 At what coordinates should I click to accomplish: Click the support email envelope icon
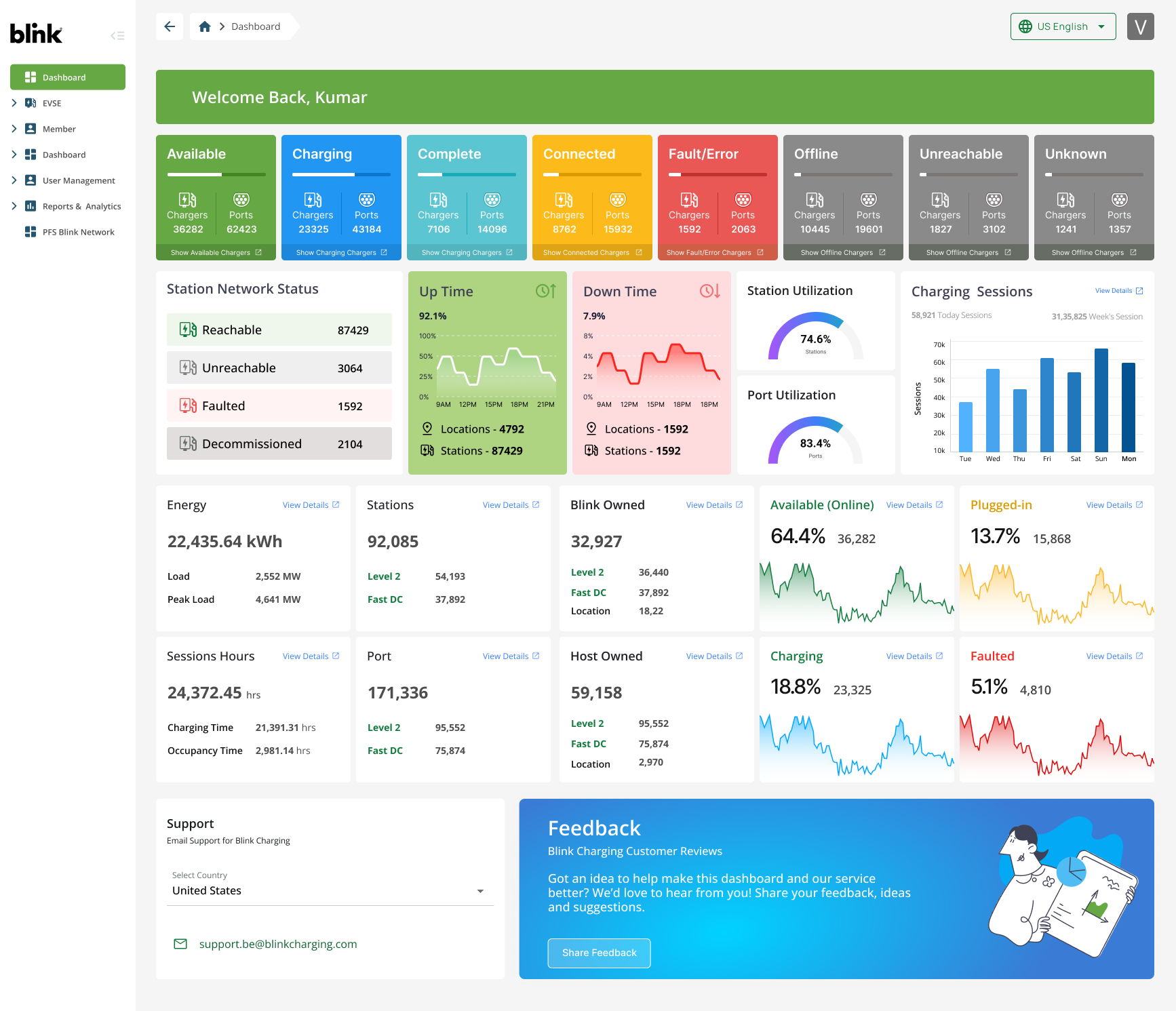180,944
